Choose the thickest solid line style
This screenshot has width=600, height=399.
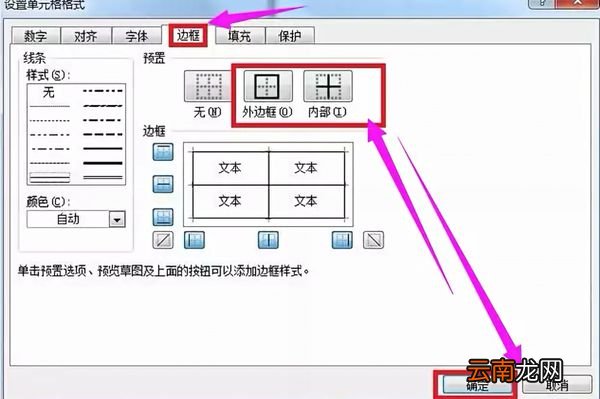click(x=103, y=163)
